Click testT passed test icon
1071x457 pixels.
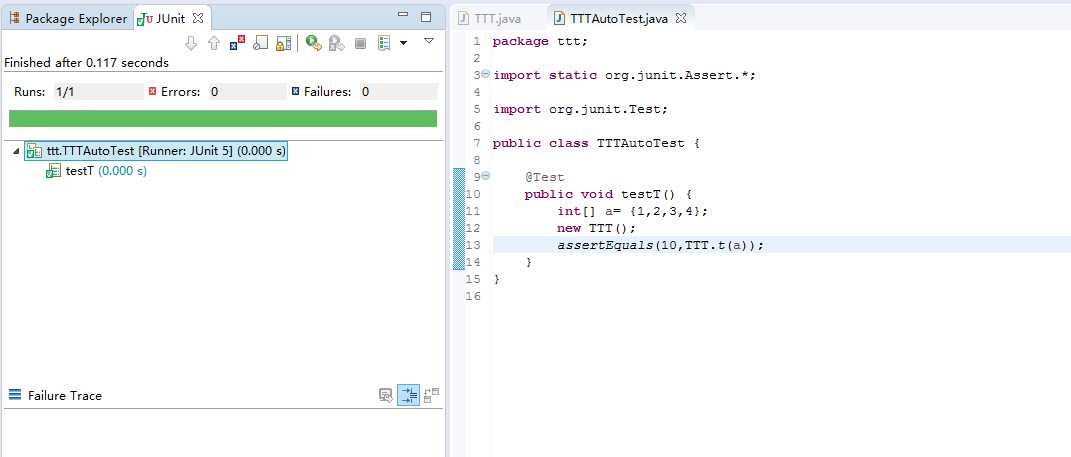[x=53, y=171]
